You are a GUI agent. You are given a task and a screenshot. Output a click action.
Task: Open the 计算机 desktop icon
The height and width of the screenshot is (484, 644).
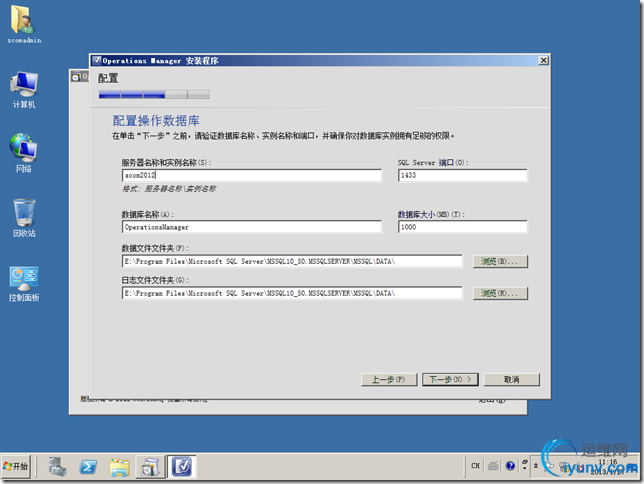click(24, 90)
